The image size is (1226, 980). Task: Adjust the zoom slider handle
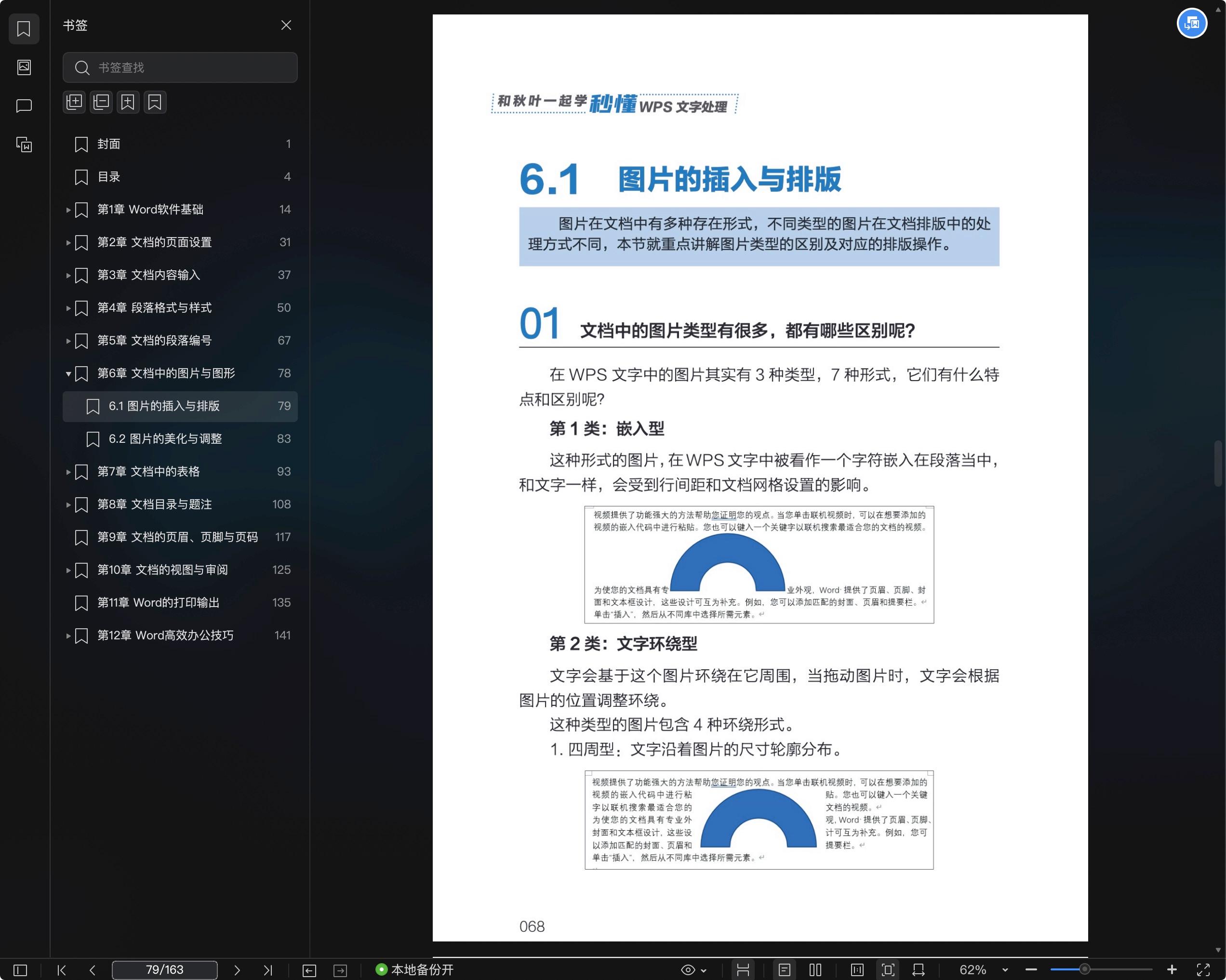[x=1085, y=969]
